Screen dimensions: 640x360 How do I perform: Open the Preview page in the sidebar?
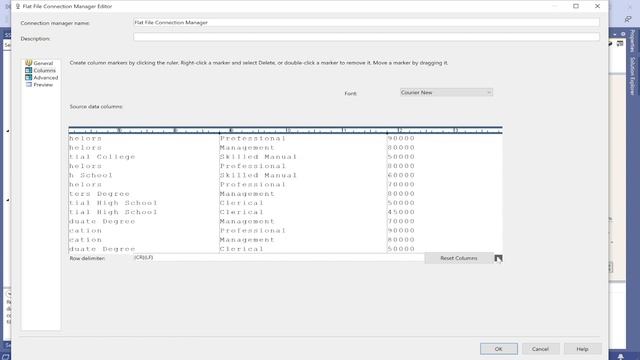tap(43, 85)
